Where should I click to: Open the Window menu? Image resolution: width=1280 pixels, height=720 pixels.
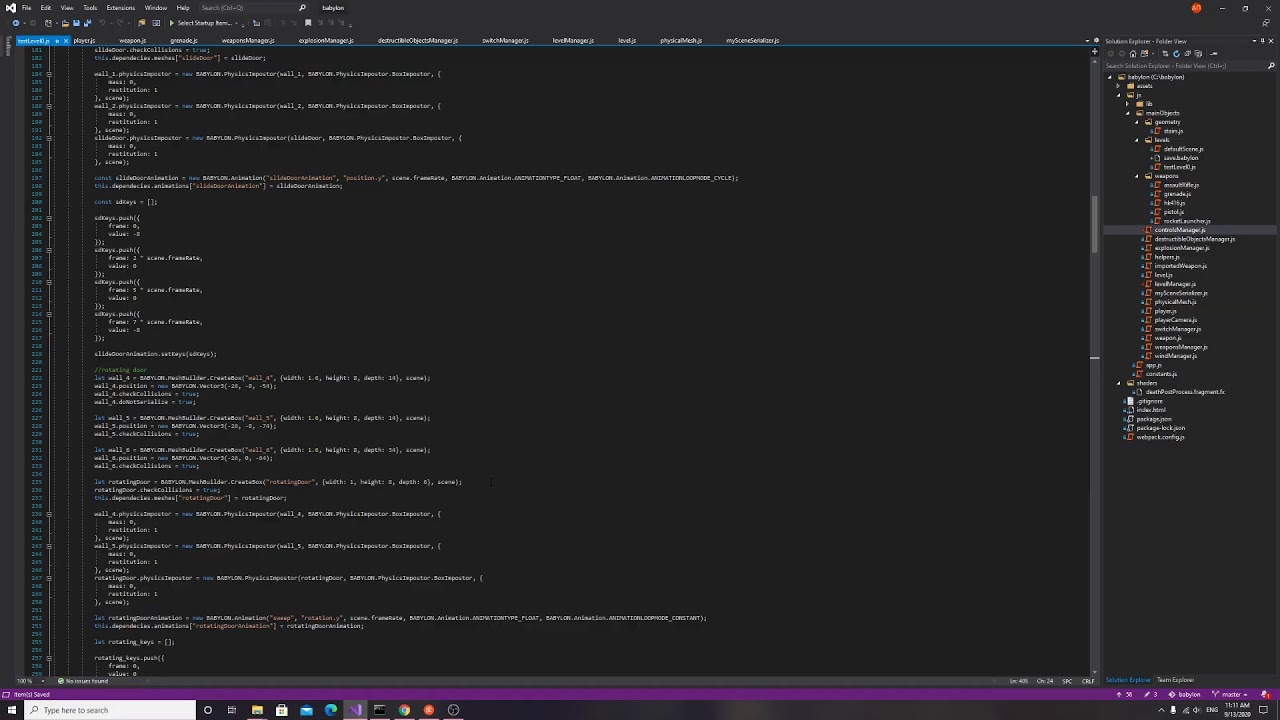coord(156,8)
